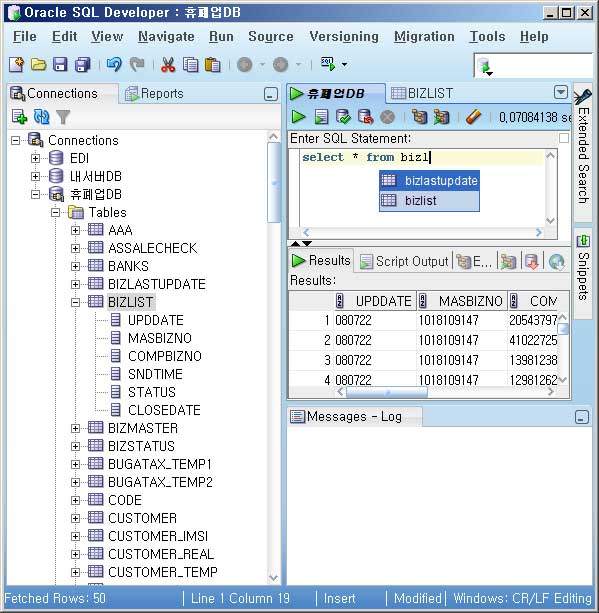Switch to the BIZLIST editor tab
The width and height of the screenshot is (599, 613).
coord(422,93)
